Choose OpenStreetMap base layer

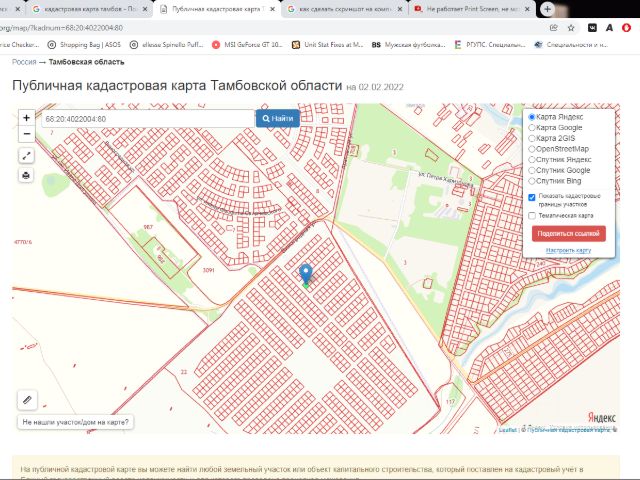coord(532,149)
